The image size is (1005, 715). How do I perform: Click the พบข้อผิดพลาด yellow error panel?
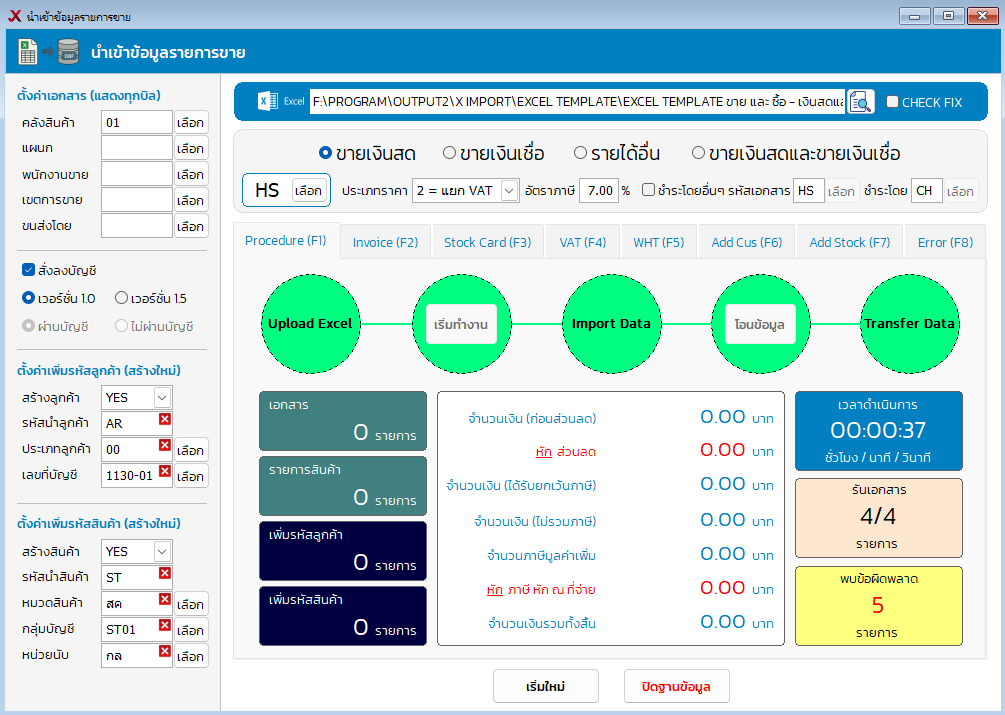[879, 605]
